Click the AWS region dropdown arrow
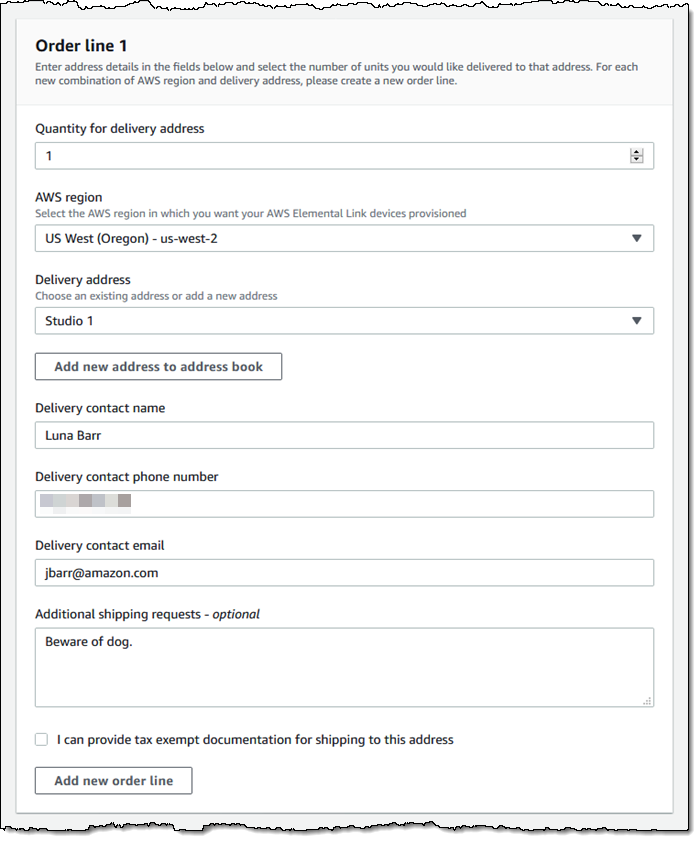700x841 pixels. pos(637,238)
